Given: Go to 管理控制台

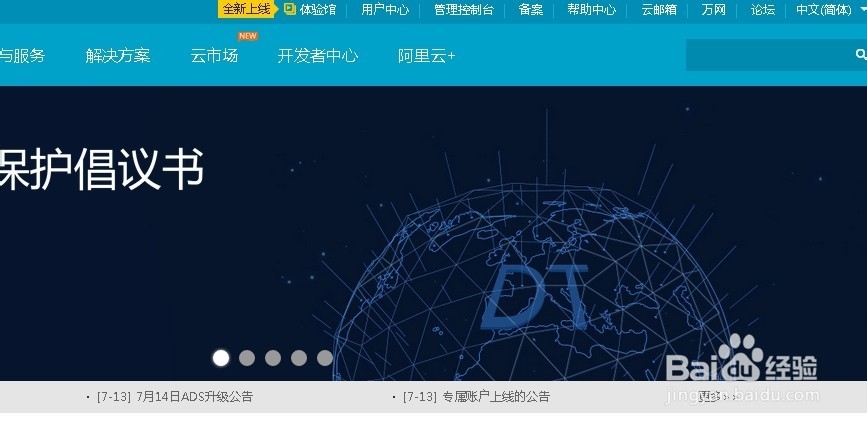Looking at the screenshot, I should point(463,9).
